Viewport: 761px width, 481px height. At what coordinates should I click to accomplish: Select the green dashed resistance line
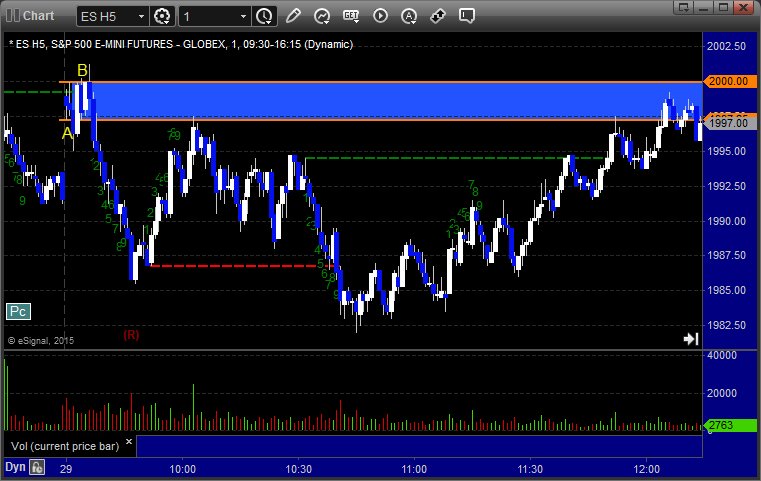(455, 158)
